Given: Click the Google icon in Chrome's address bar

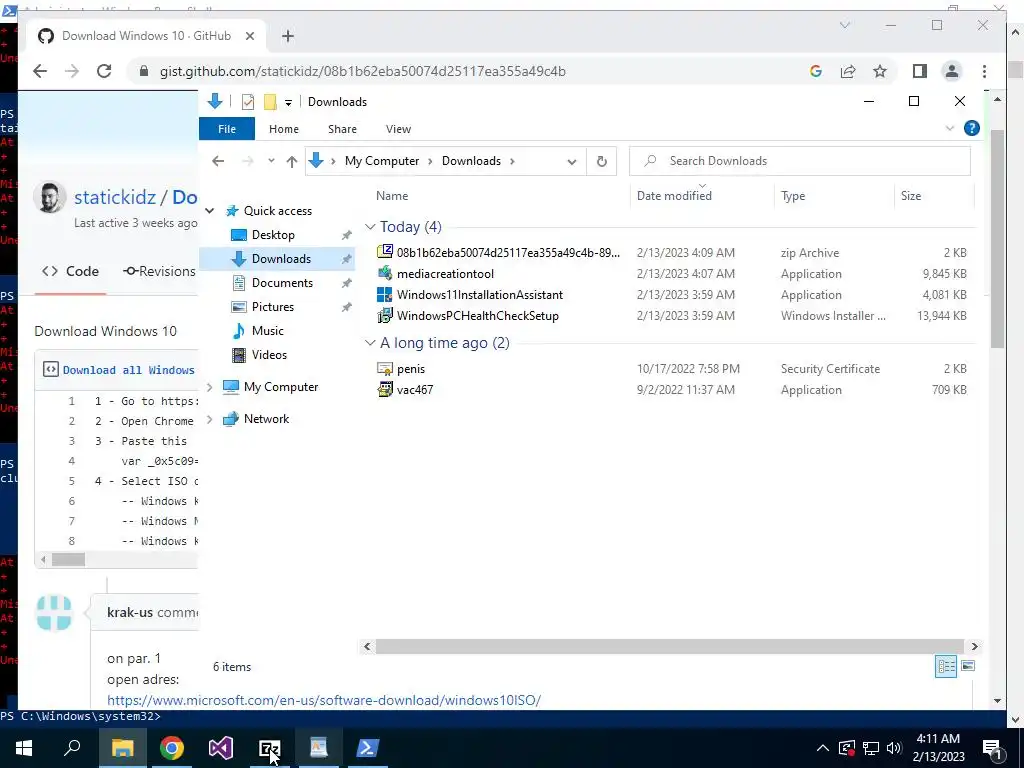Looking at the screenshot, I should [816, 71].
